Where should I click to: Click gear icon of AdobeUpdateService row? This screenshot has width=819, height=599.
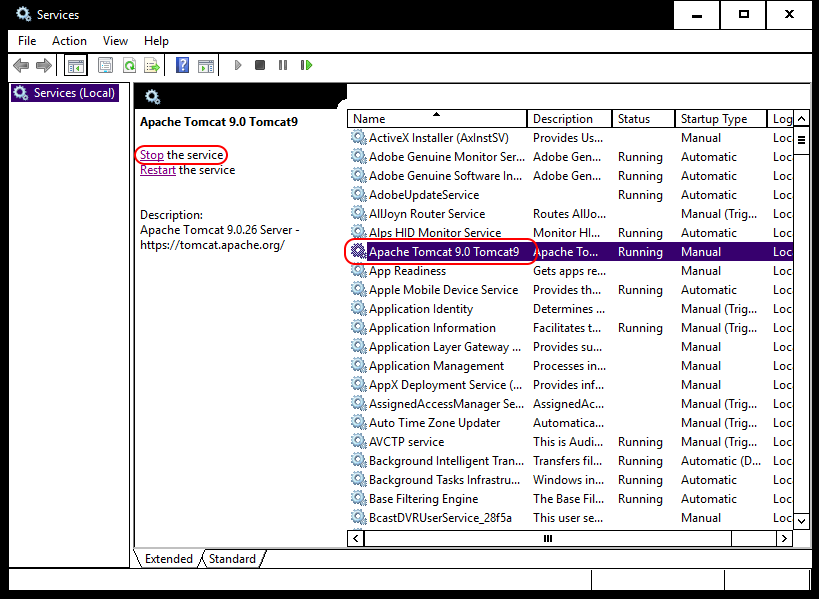pyautogui.click(x=358, y=195)
